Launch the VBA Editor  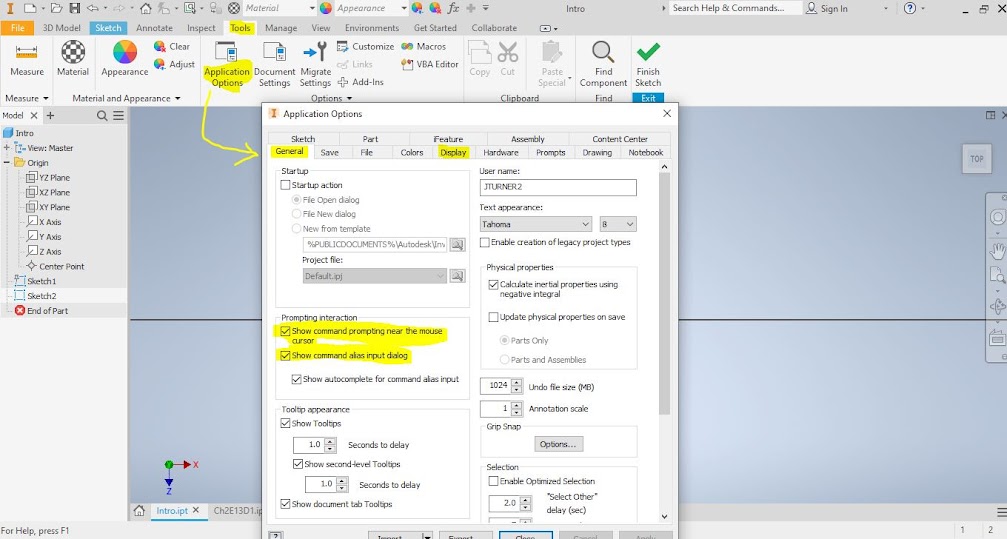click(x=430, y=64)
